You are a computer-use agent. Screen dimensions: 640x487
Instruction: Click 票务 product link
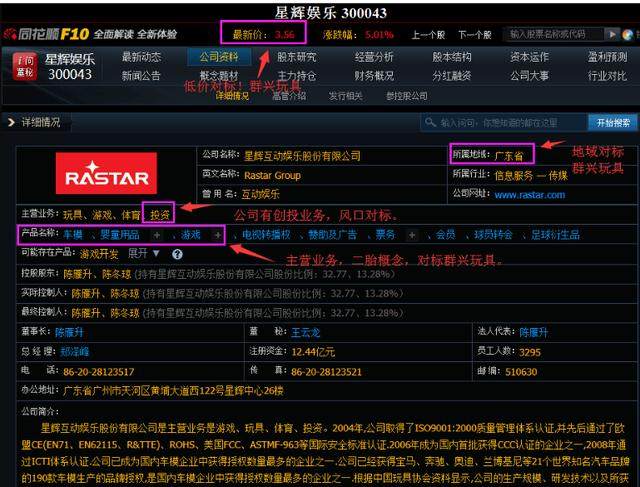[x=385, y=235]
